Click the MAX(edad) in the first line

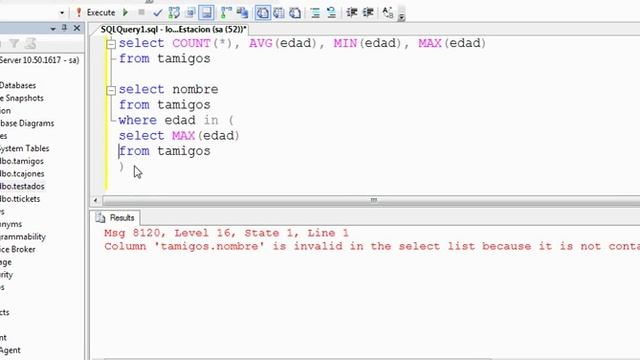pyautogui.click(x=452, y=43)
